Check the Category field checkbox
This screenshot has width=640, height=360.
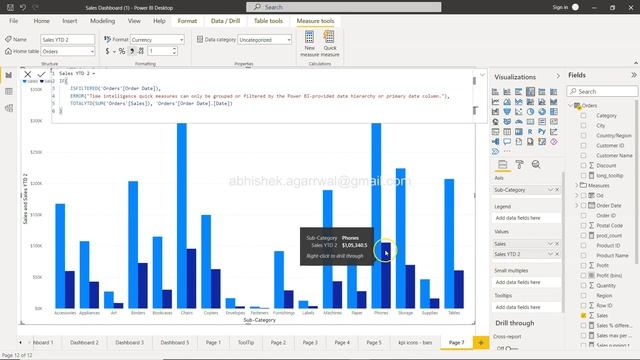click(x=583, y=116)
